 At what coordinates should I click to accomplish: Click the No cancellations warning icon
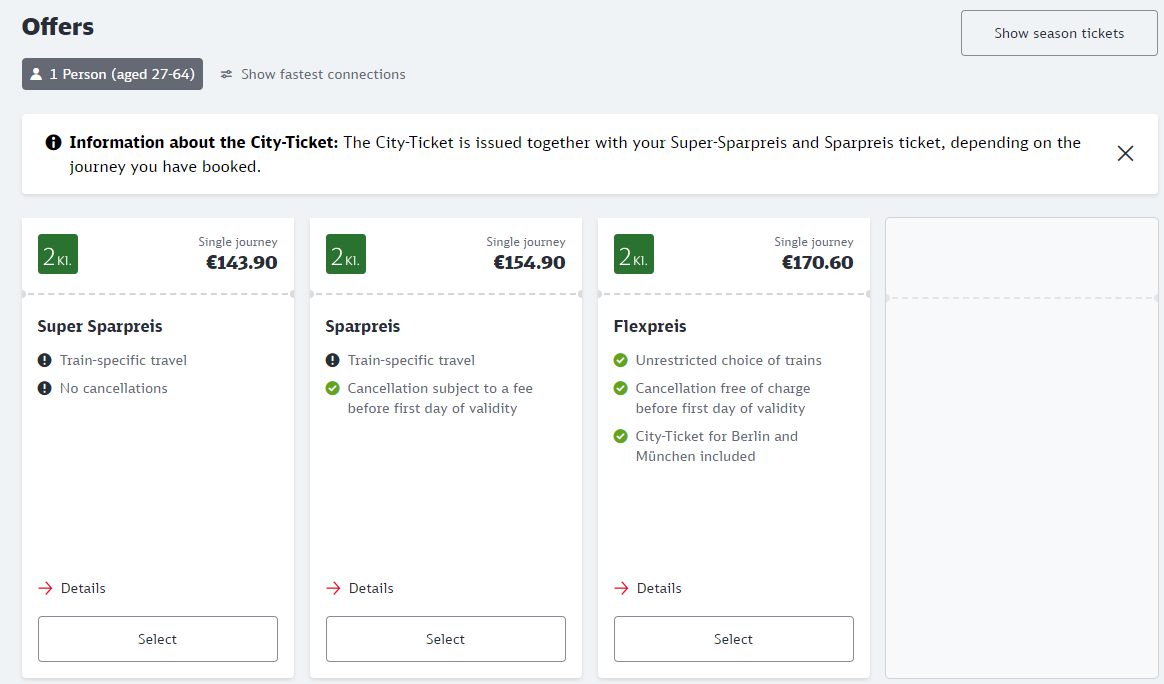(44, 388)
